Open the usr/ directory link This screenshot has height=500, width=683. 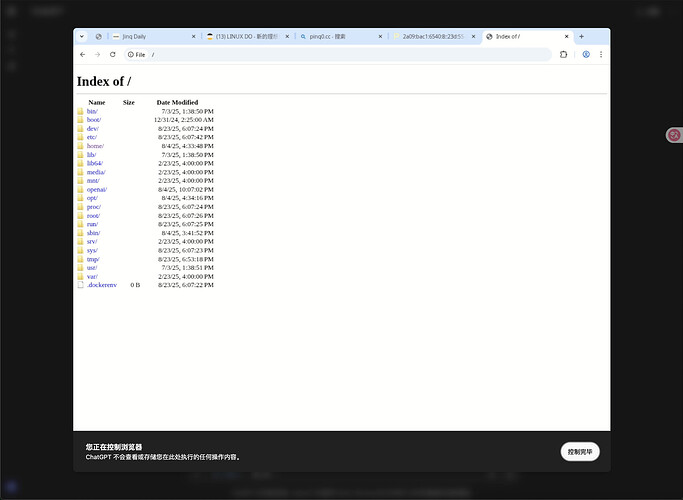pyautogui.click(x=92, y=268)
